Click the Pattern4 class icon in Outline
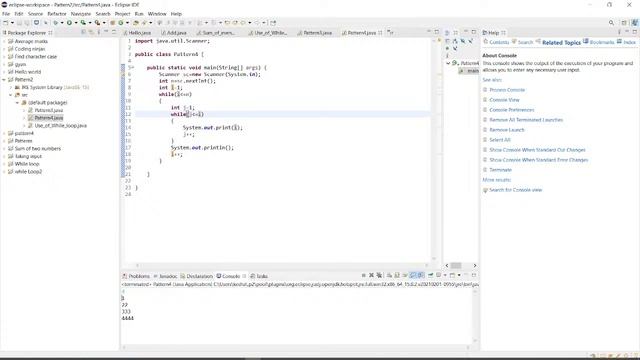Image resolution: width=640 pixels, height=360 pixels. (x=455, y=63)
